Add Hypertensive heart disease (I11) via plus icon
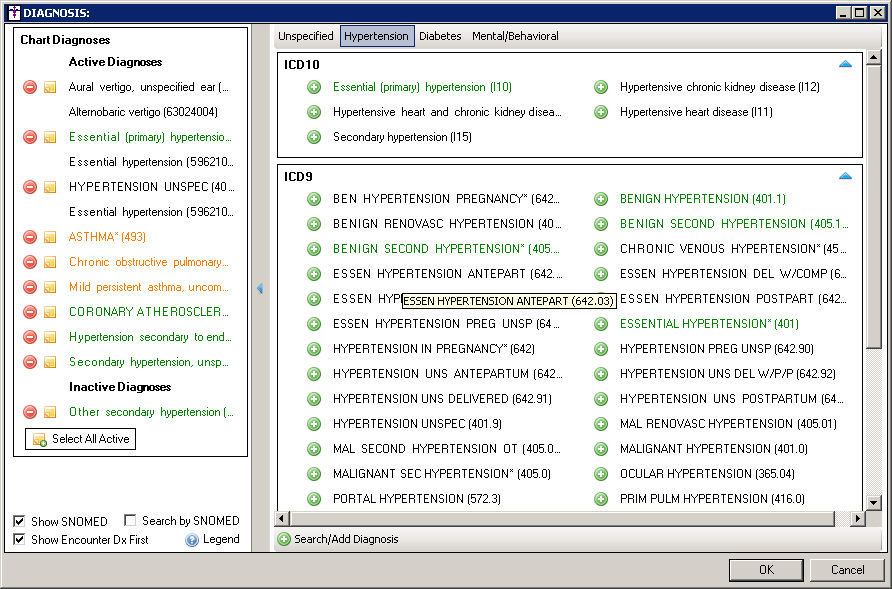892x589 pixels. [601, 112]
